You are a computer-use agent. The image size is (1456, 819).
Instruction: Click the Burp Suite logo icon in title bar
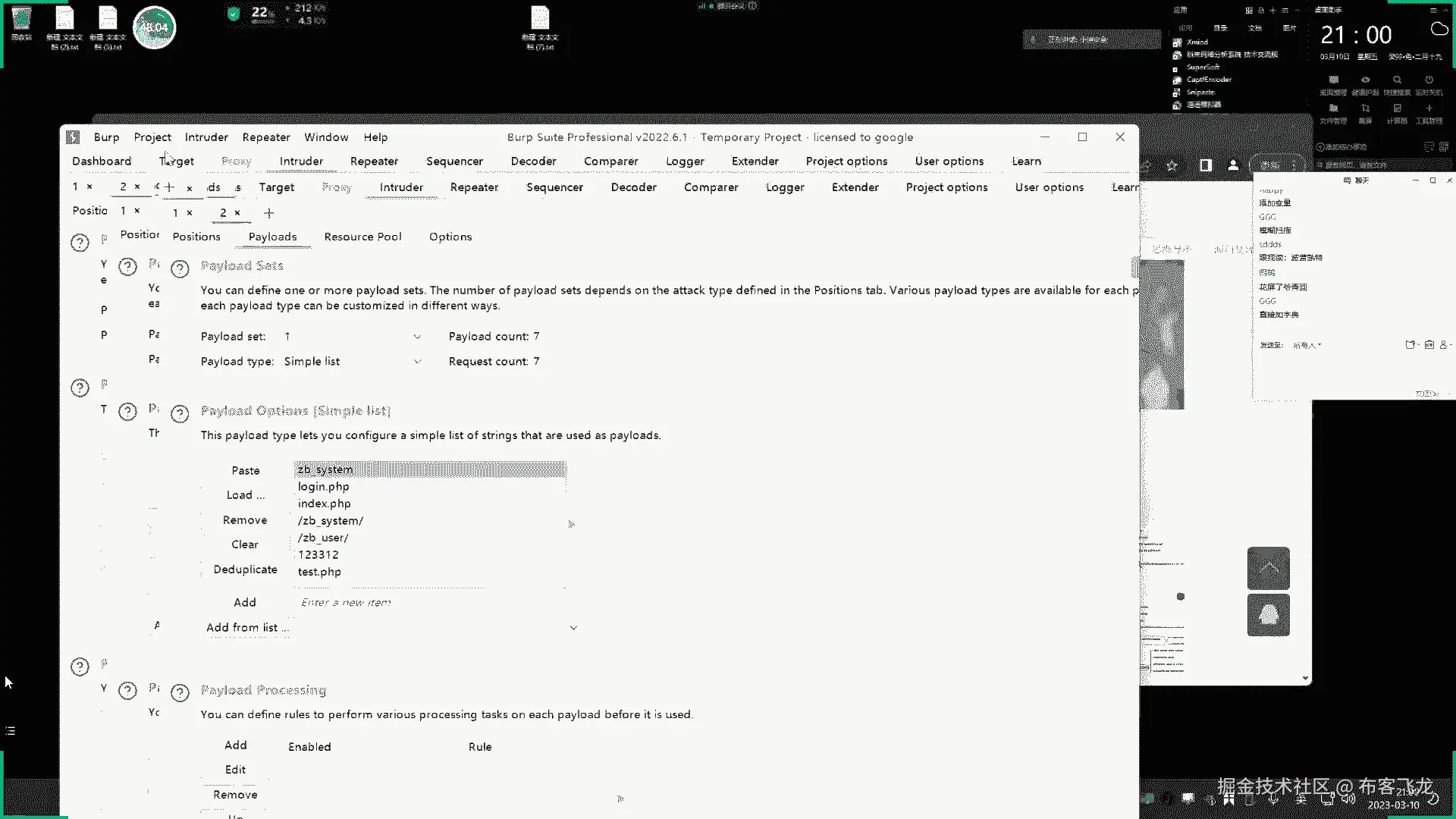[x=73, y=137]
